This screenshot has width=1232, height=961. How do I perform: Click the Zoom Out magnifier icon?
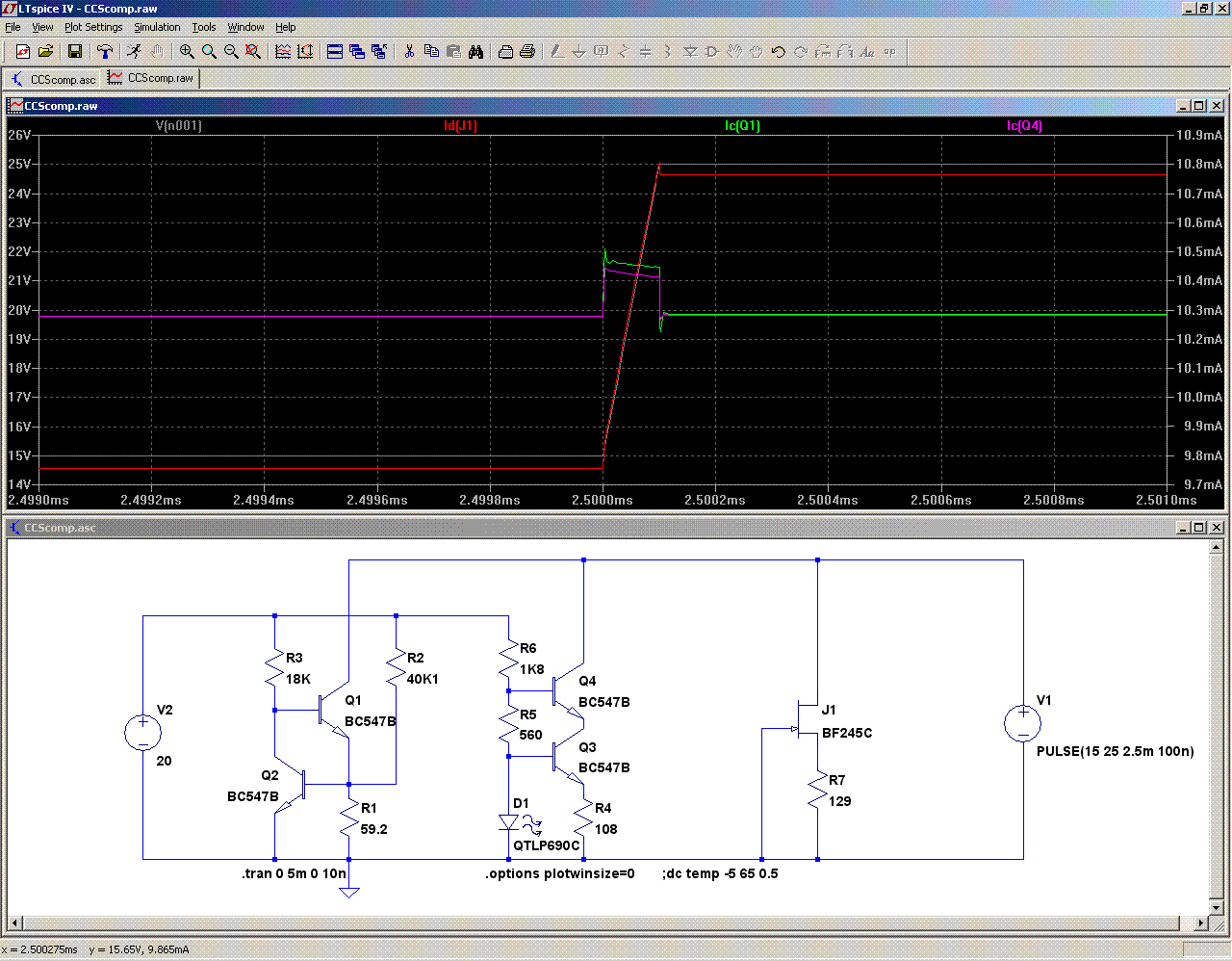pyautogui.click(x=231, y=51)
